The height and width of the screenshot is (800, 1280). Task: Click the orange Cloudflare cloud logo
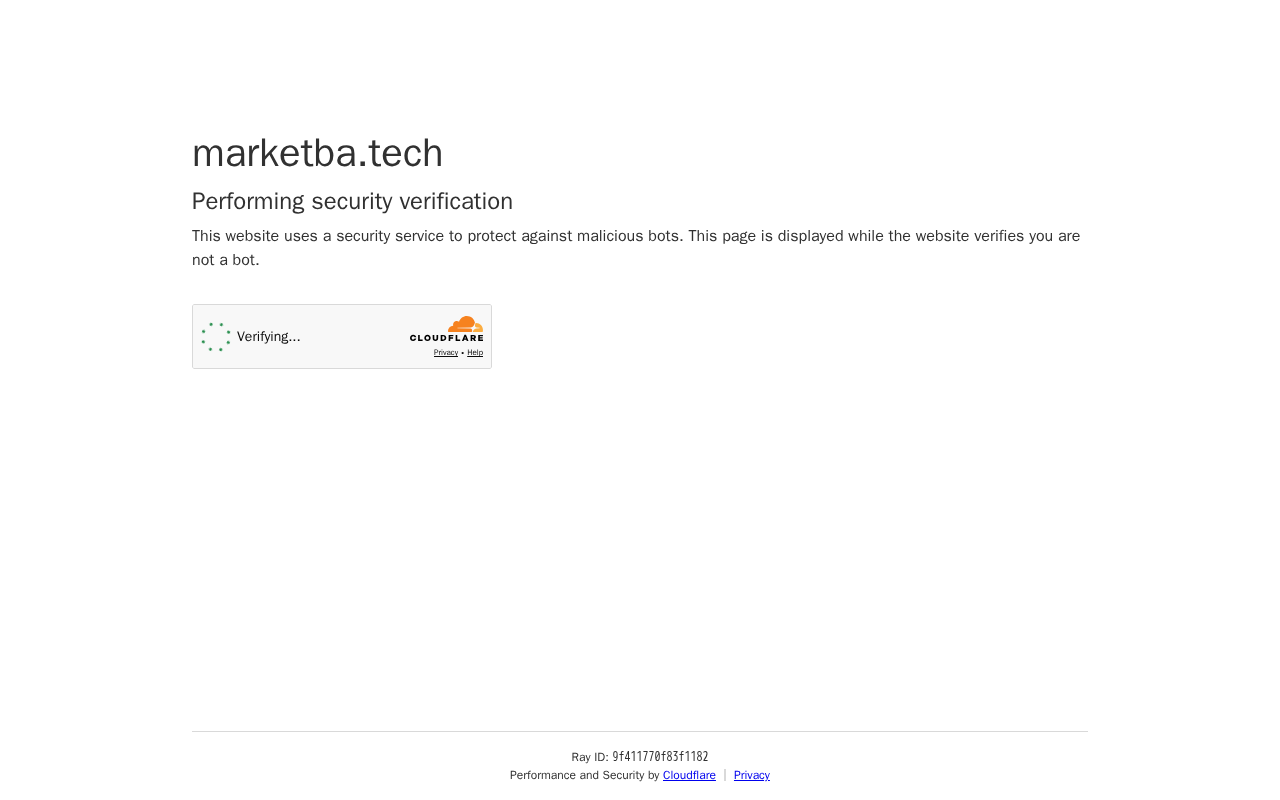click(x=466, y=324)
